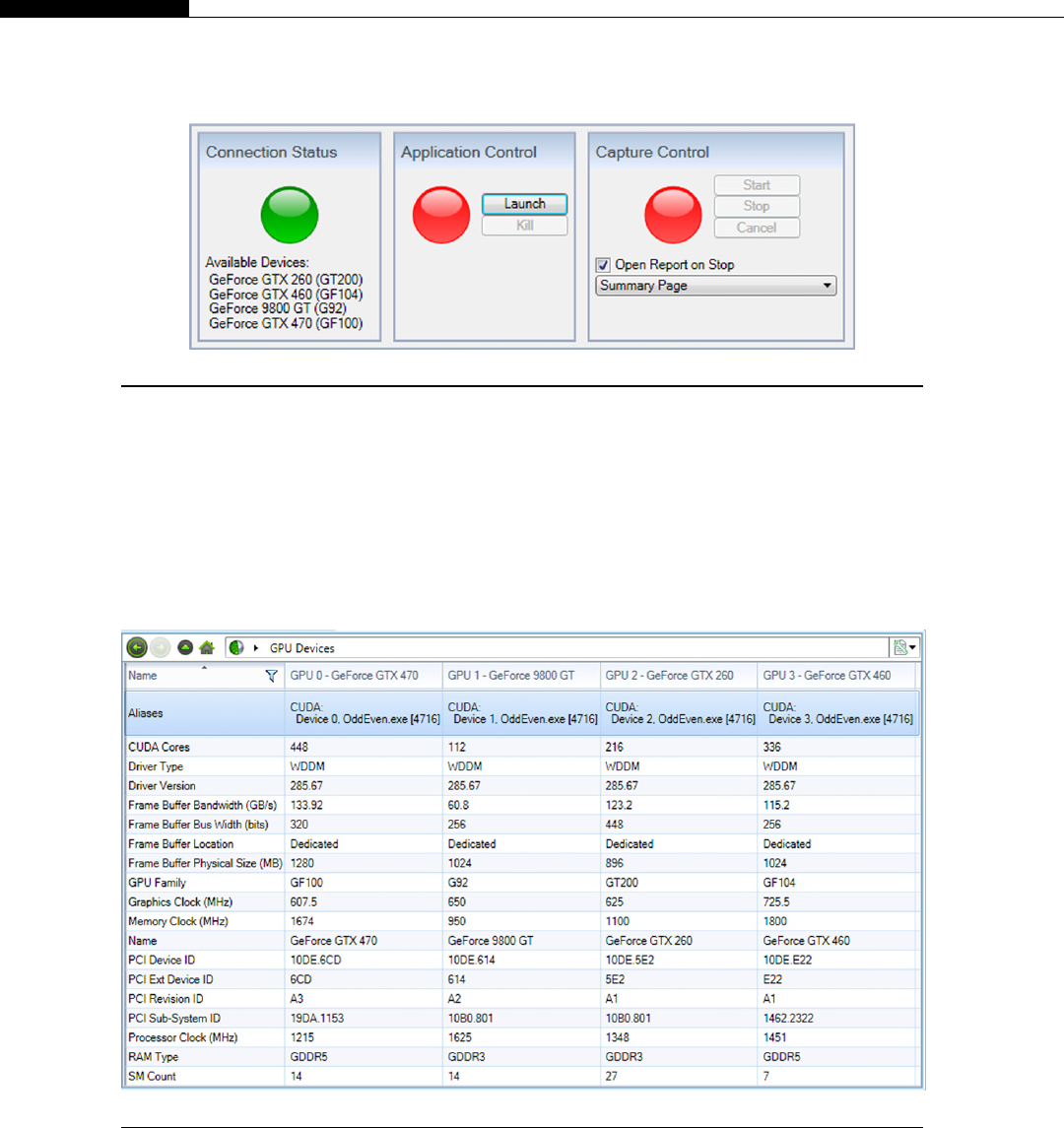Click the PCI Sub-System ID row label
1064x1128 pixels.
174,1019
